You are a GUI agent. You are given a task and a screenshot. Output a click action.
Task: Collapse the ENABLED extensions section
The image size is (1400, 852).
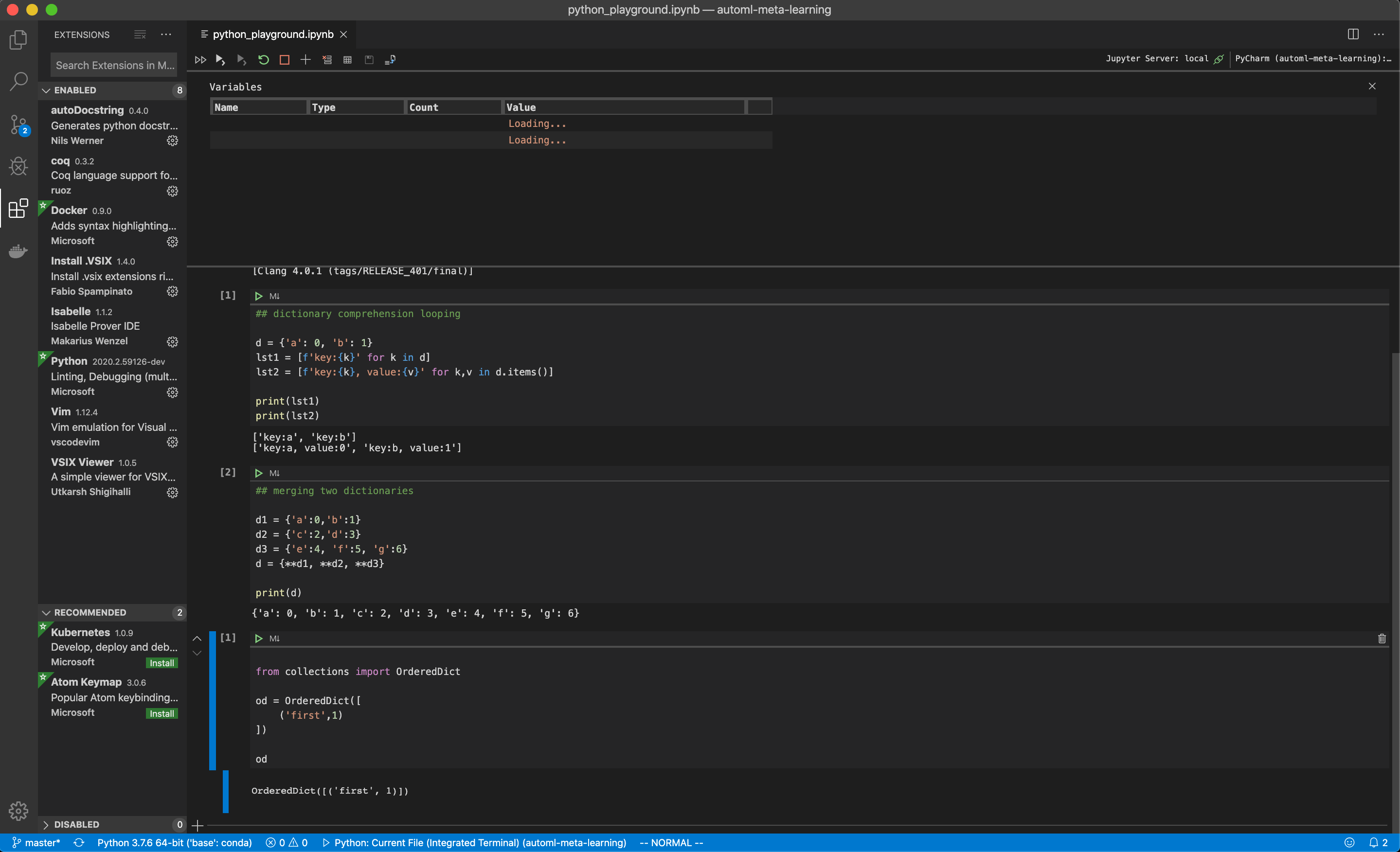pyautogui.click(x=112, y=90)
